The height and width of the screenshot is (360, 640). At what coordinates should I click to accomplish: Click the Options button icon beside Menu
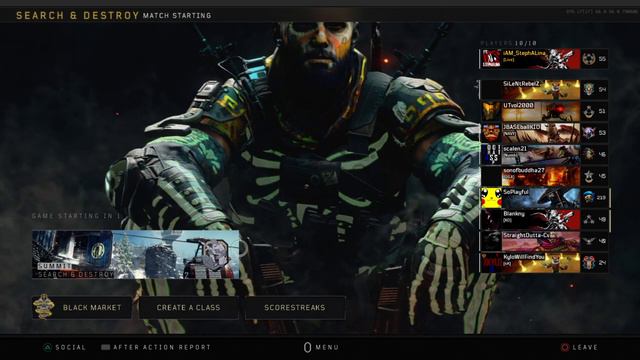tap(307, 347)
